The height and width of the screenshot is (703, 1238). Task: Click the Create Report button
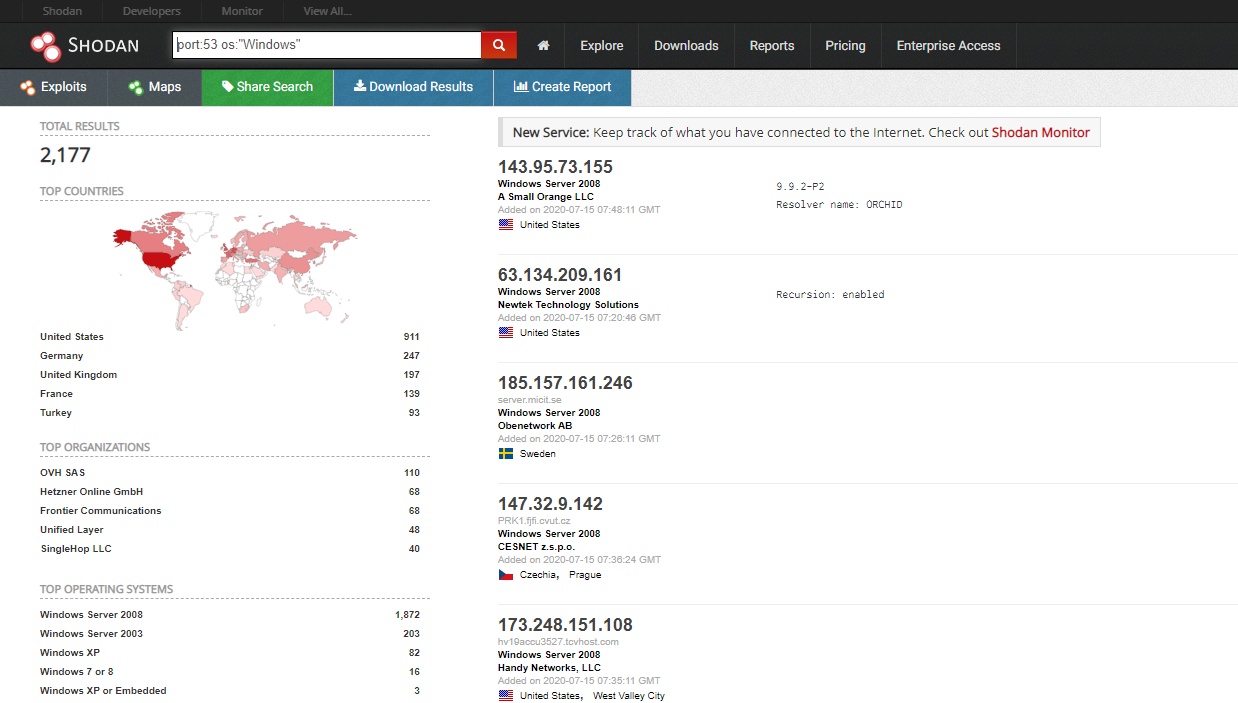562,87
